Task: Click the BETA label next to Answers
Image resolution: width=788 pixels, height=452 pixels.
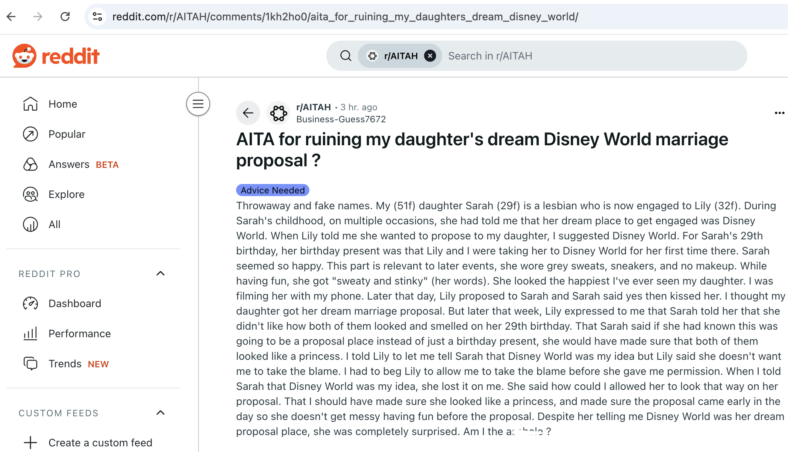Action: tap(107, 165)
